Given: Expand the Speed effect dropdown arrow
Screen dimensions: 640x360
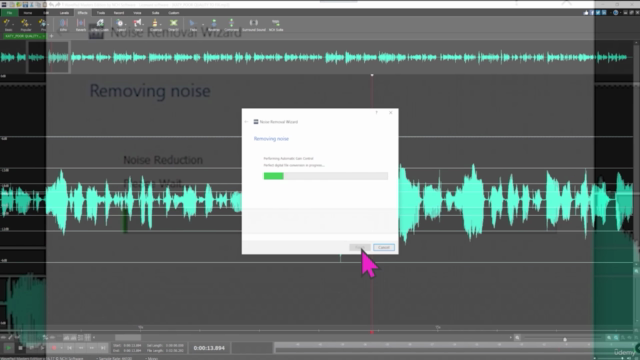Looking at the screenshot, I should [x=127, y=24].
